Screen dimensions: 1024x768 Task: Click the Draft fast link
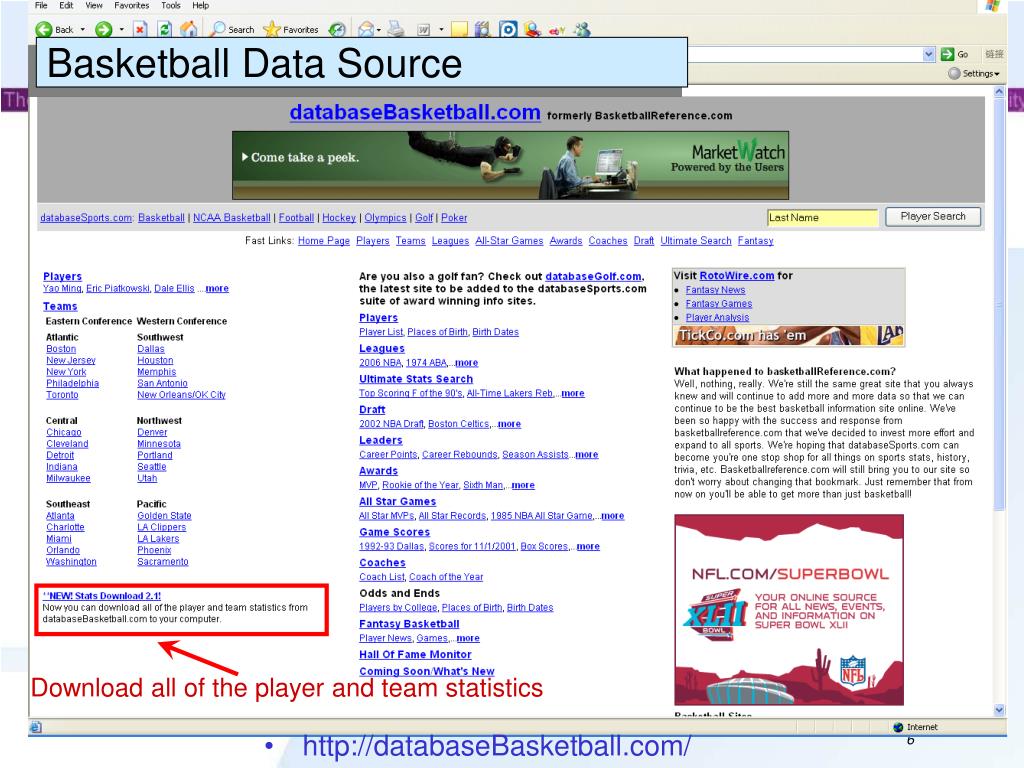pyautogui.click(x=643, y=241)
